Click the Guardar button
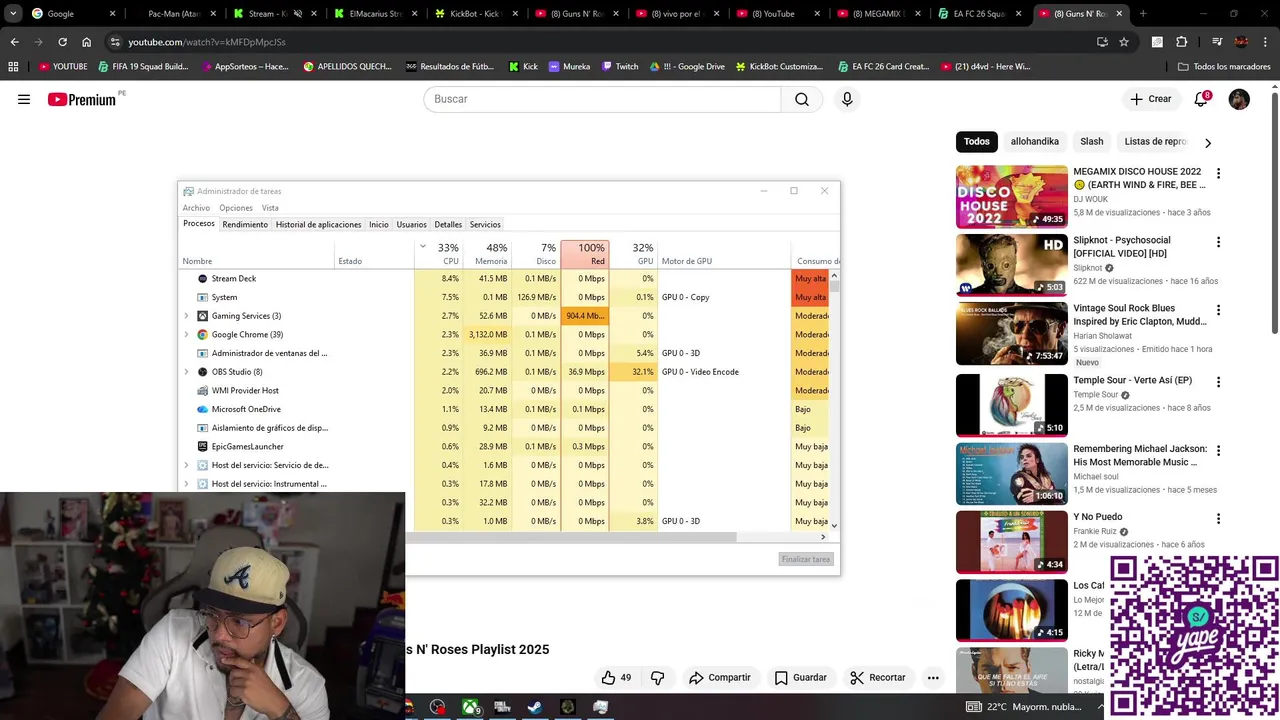 click(800, 677)
